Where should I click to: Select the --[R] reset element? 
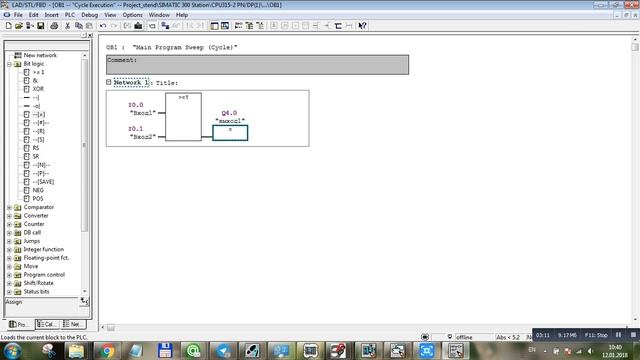[38, 131]
